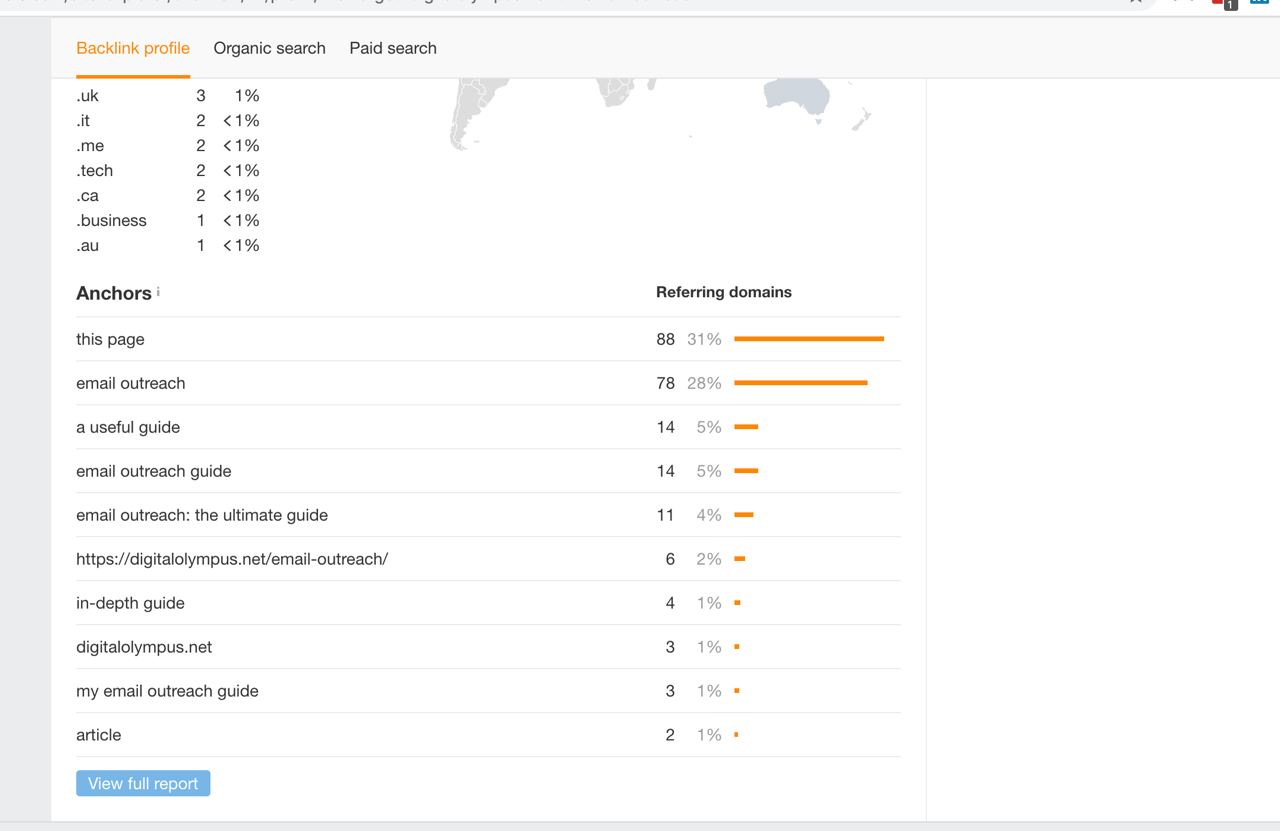This screenshot has height=831, width=1280.
Task: Click the 'article' anchor row
Action: (98, 735)
